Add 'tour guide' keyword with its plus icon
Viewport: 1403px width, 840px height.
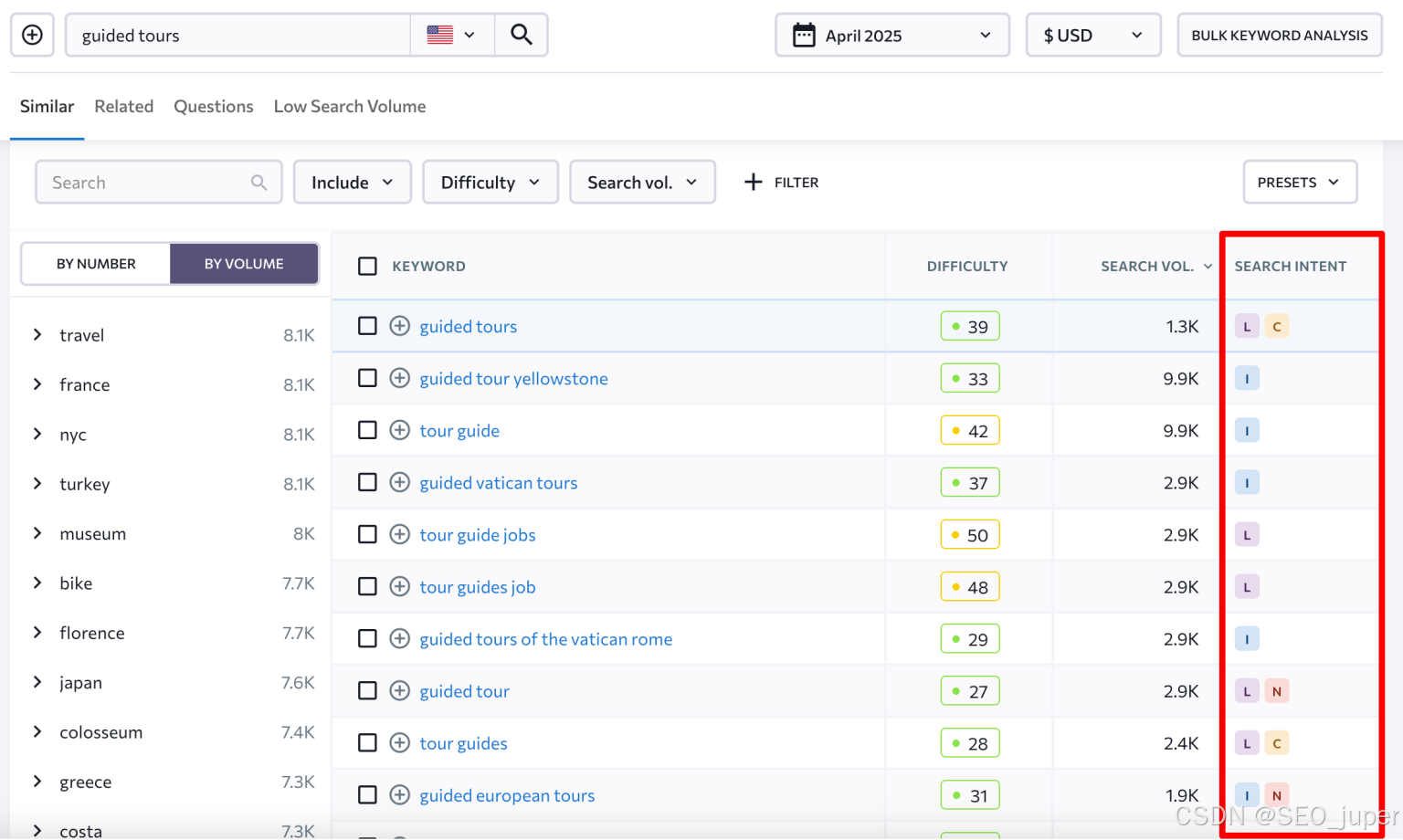point(399,430)
